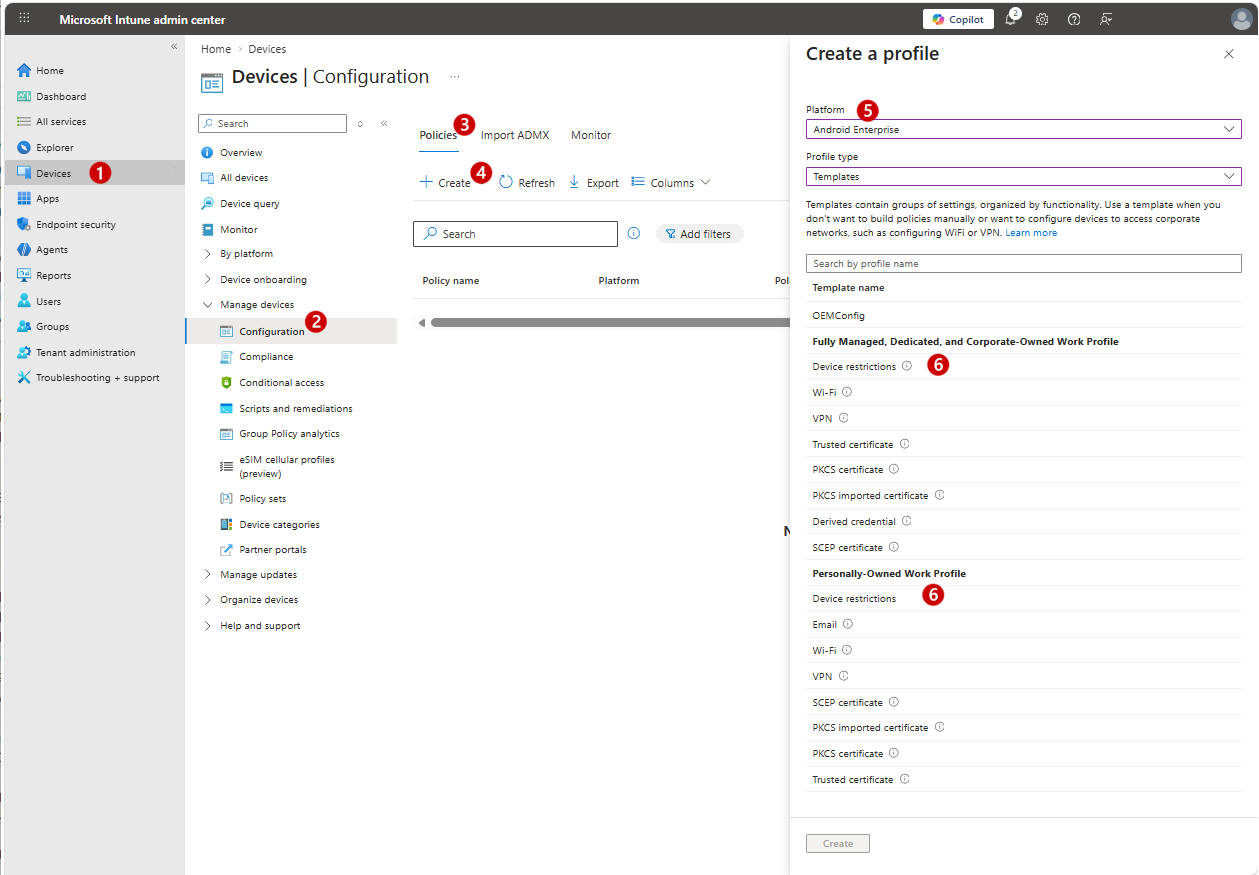Open the Platform dropdown (Android Enterprise)
1259x875 pixels.
[1024, 130]
